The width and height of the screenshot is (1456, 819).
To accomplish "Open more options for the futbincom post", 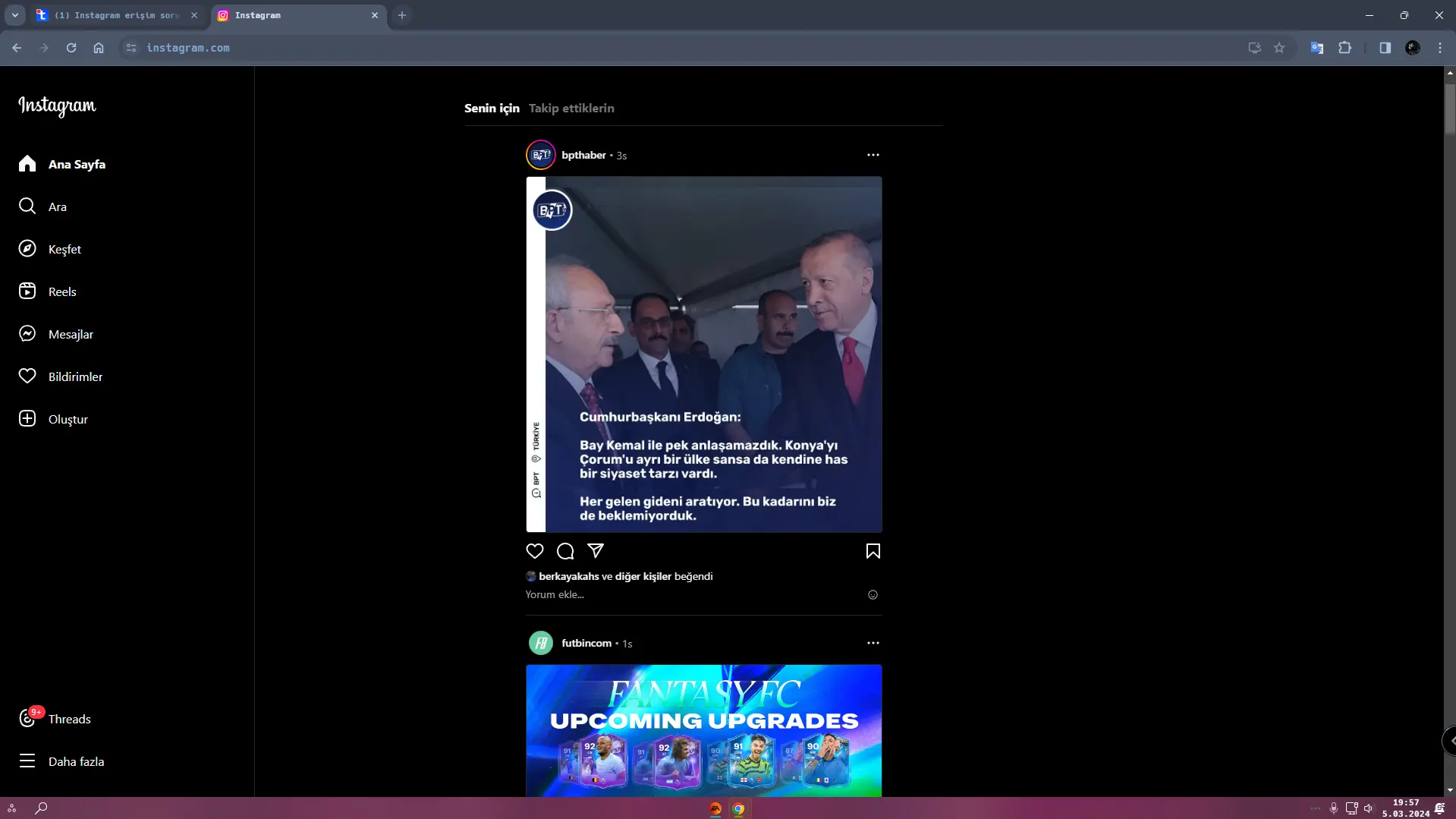I will [x=873, y=643].
